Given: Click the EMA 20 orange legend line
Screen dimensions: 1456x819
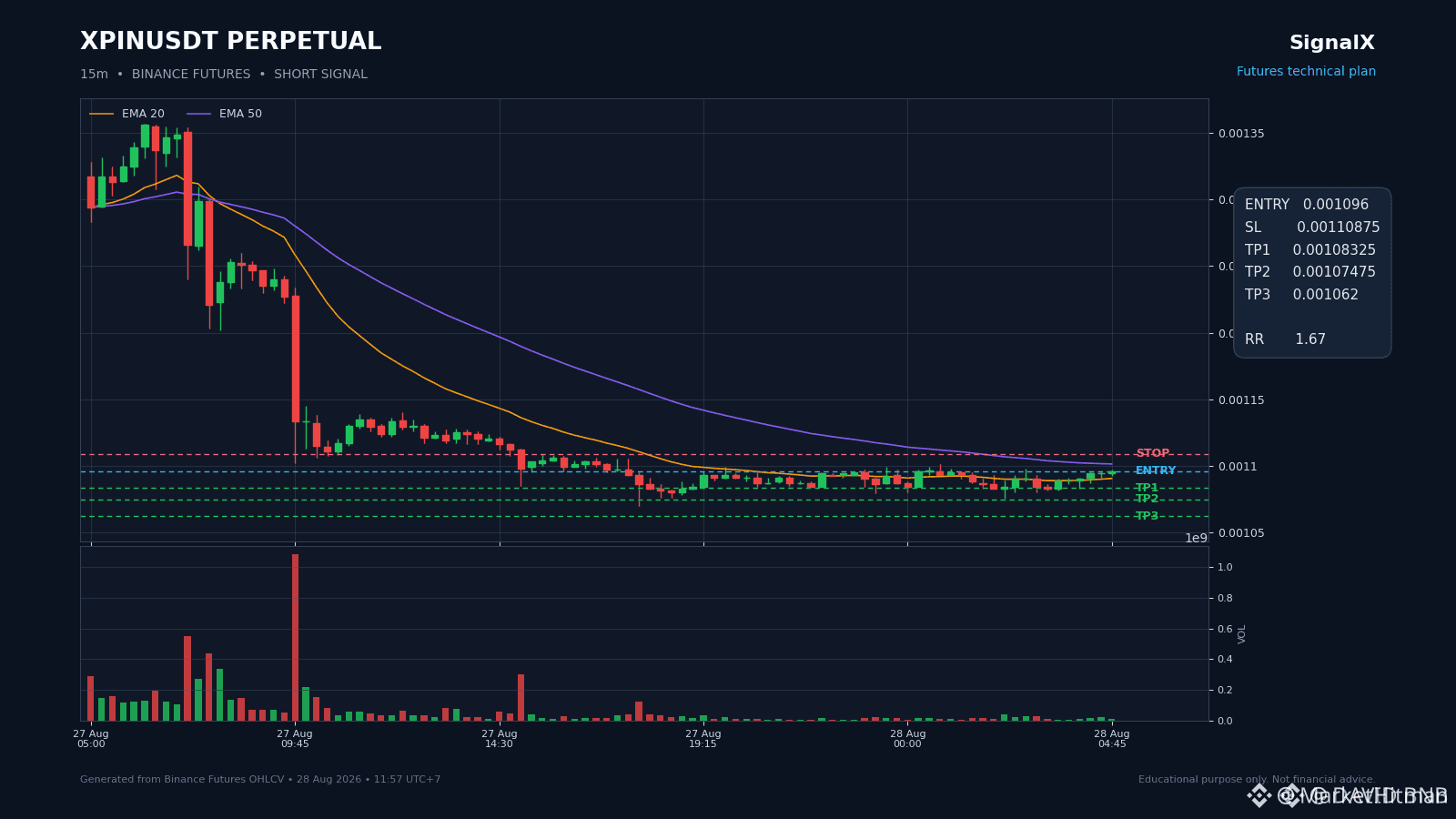Looking at the screenshot, I should [x=101, y=114].
